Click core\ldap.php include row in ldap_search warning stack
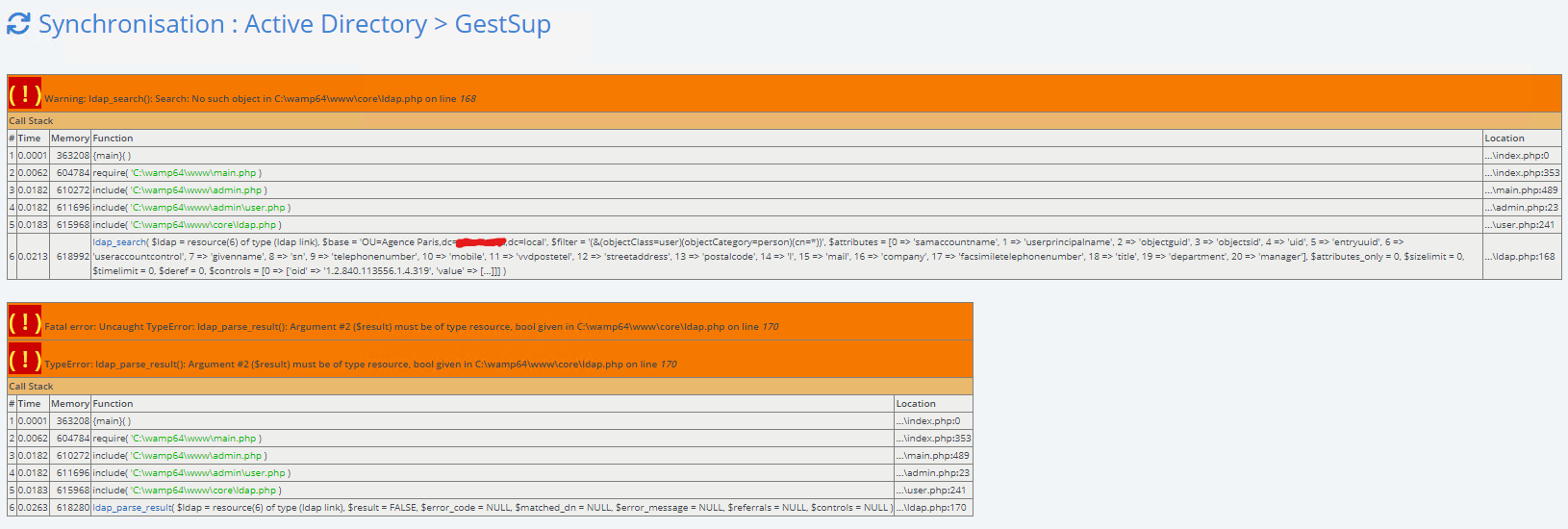 click(x=784, y=225)
